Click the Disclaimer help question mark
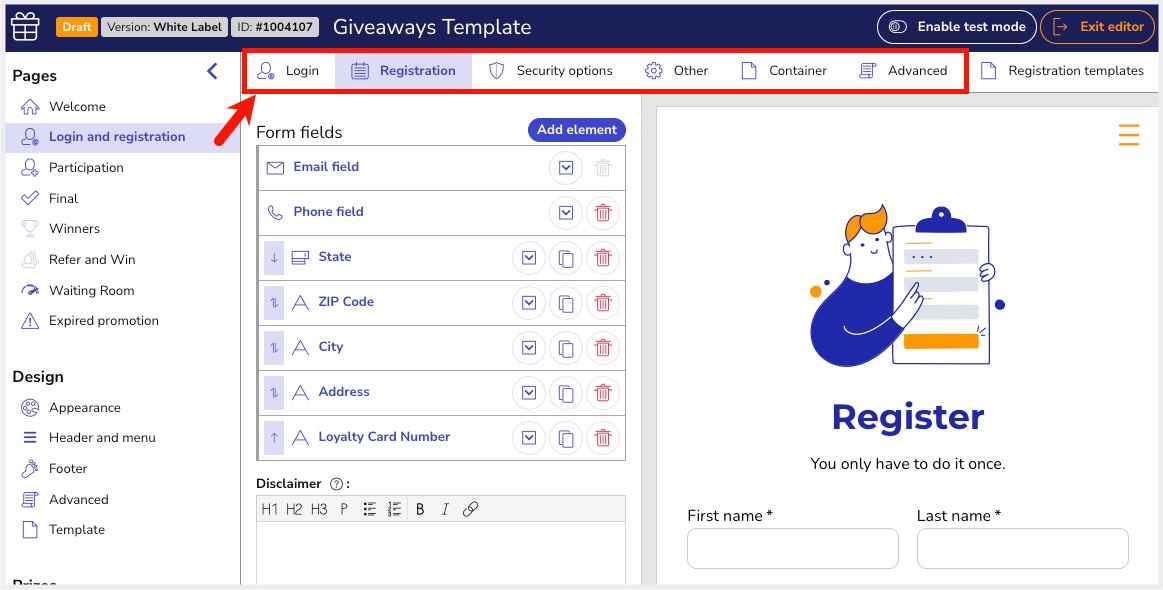1163x590 pixels. tap(336, 484)
